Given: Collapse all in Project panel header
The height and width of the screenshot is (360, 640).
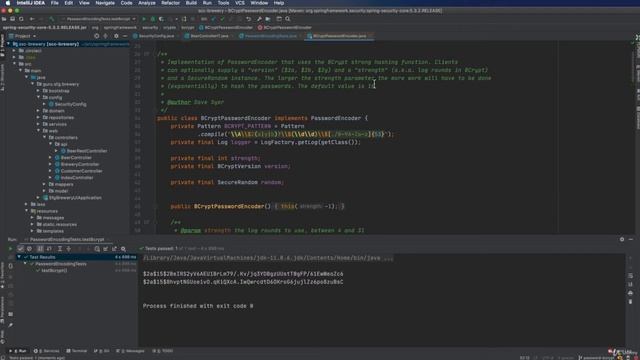Looking at the screenshot, I should pos(106,36).
